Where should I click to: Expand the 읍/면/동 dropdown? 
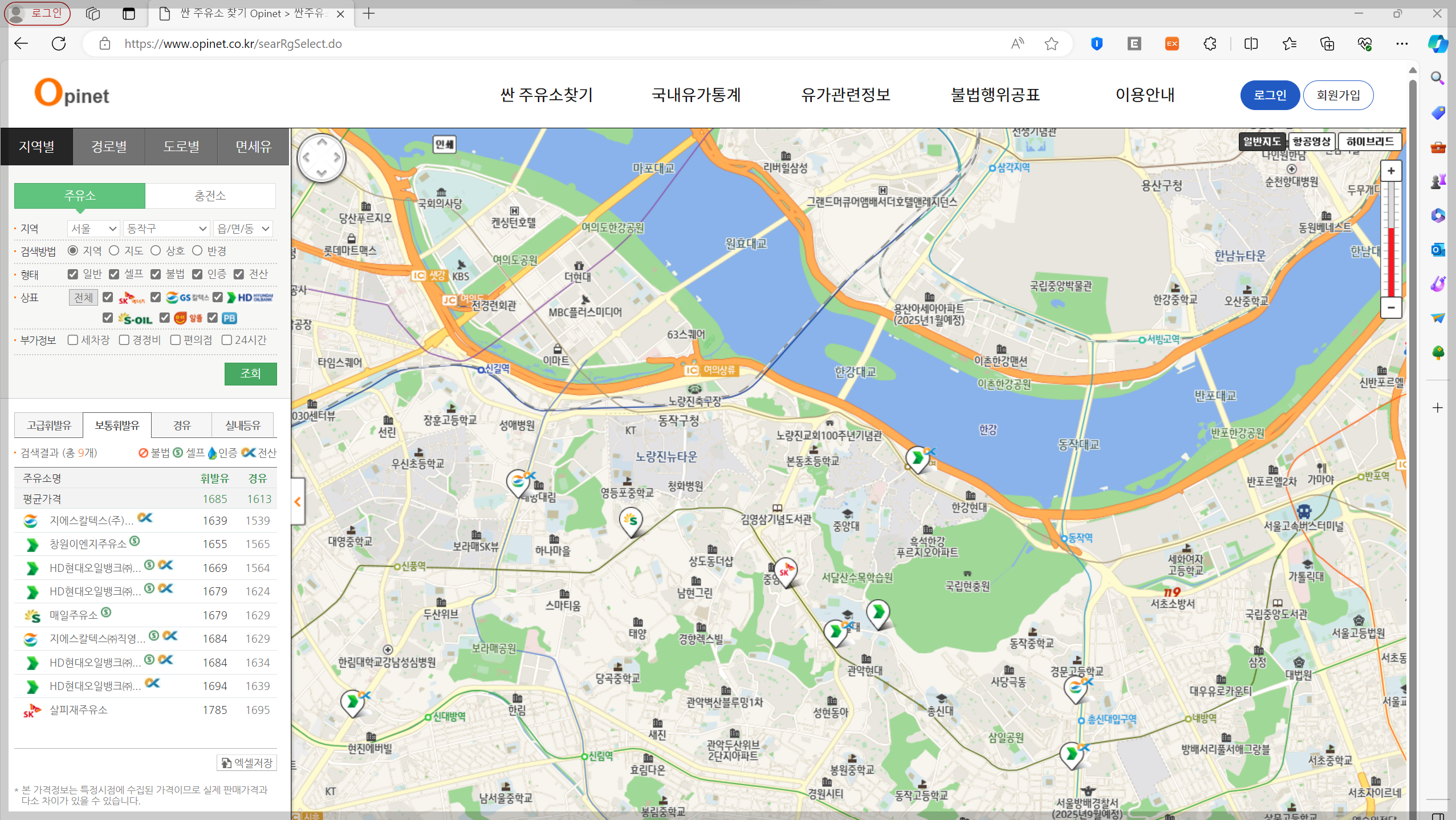[243, 229]
